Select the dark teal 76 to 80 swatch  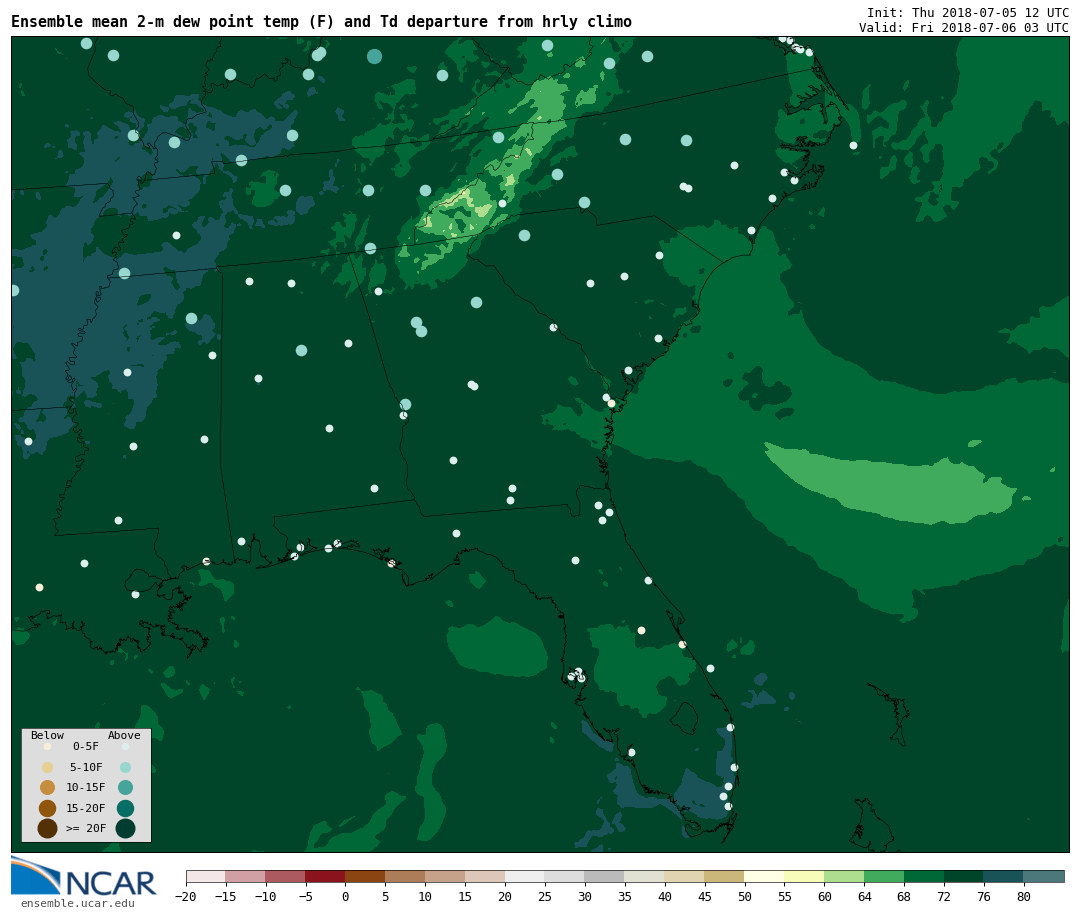tap(1004, 876)
